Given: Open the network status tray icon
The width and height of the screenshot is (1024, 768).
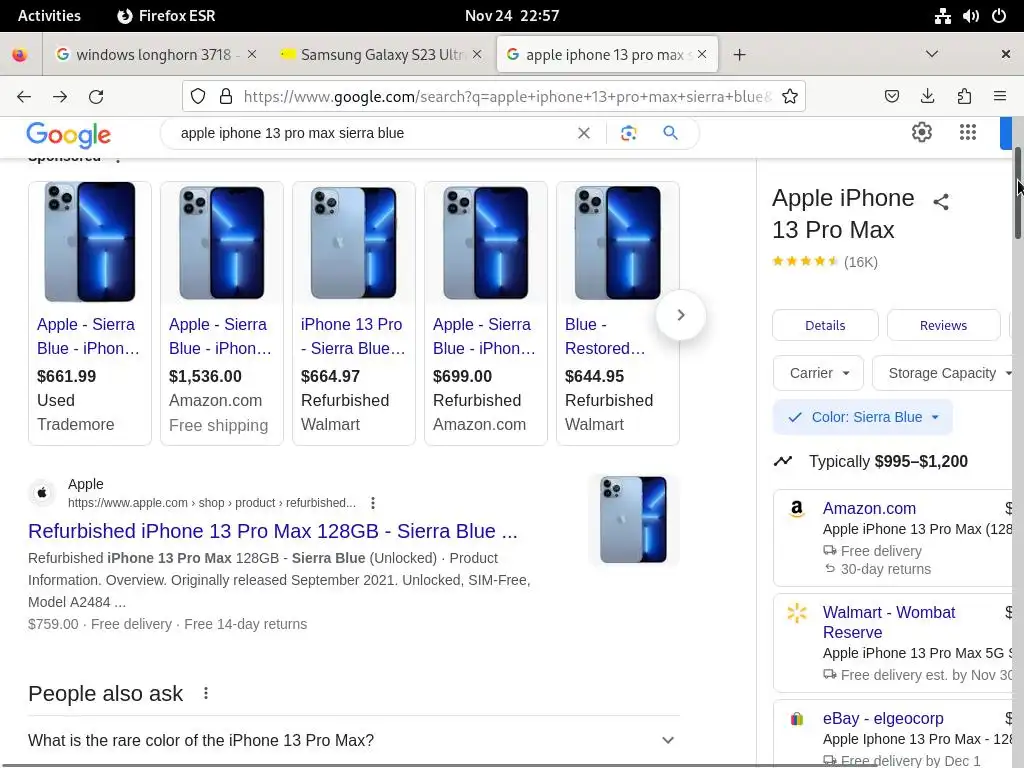Looking at the screenshot, I should click(x=942, y=16).
